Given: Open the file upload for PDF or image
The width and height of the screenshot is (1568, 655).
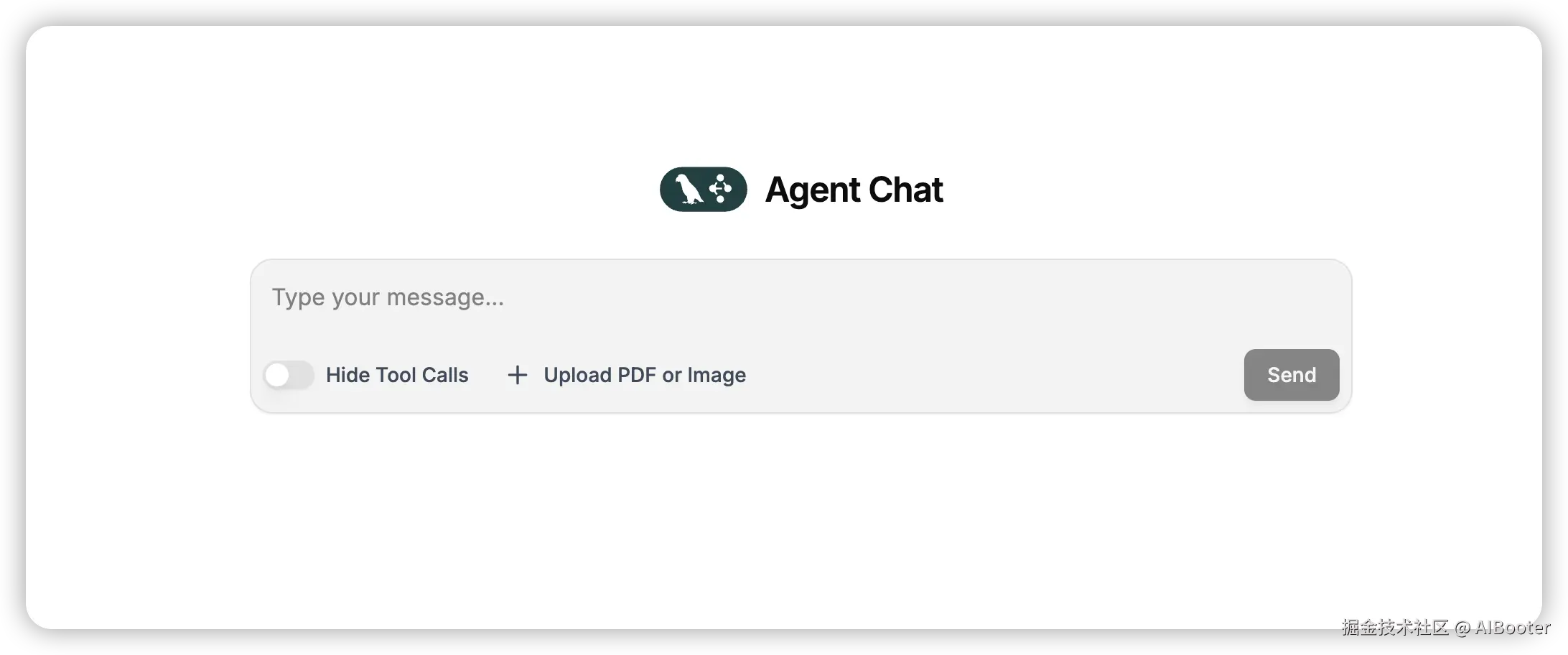Looking at the screenshot, I should click(627, 375).
